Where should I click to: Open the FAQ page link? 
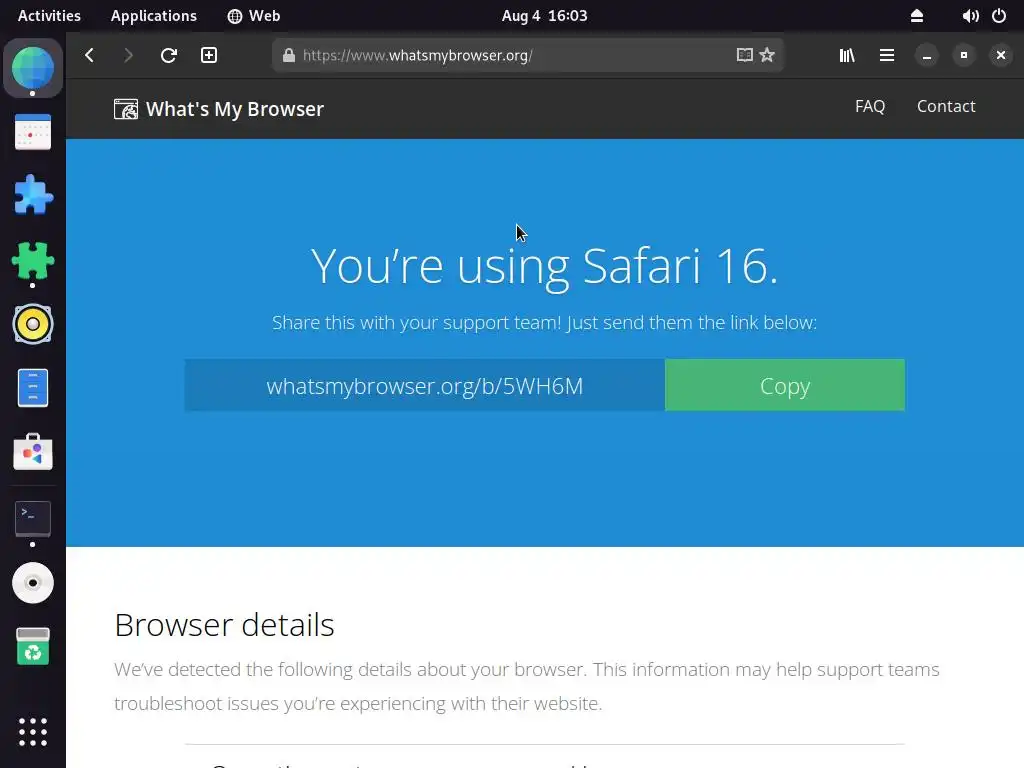click(x=870, y=106)
